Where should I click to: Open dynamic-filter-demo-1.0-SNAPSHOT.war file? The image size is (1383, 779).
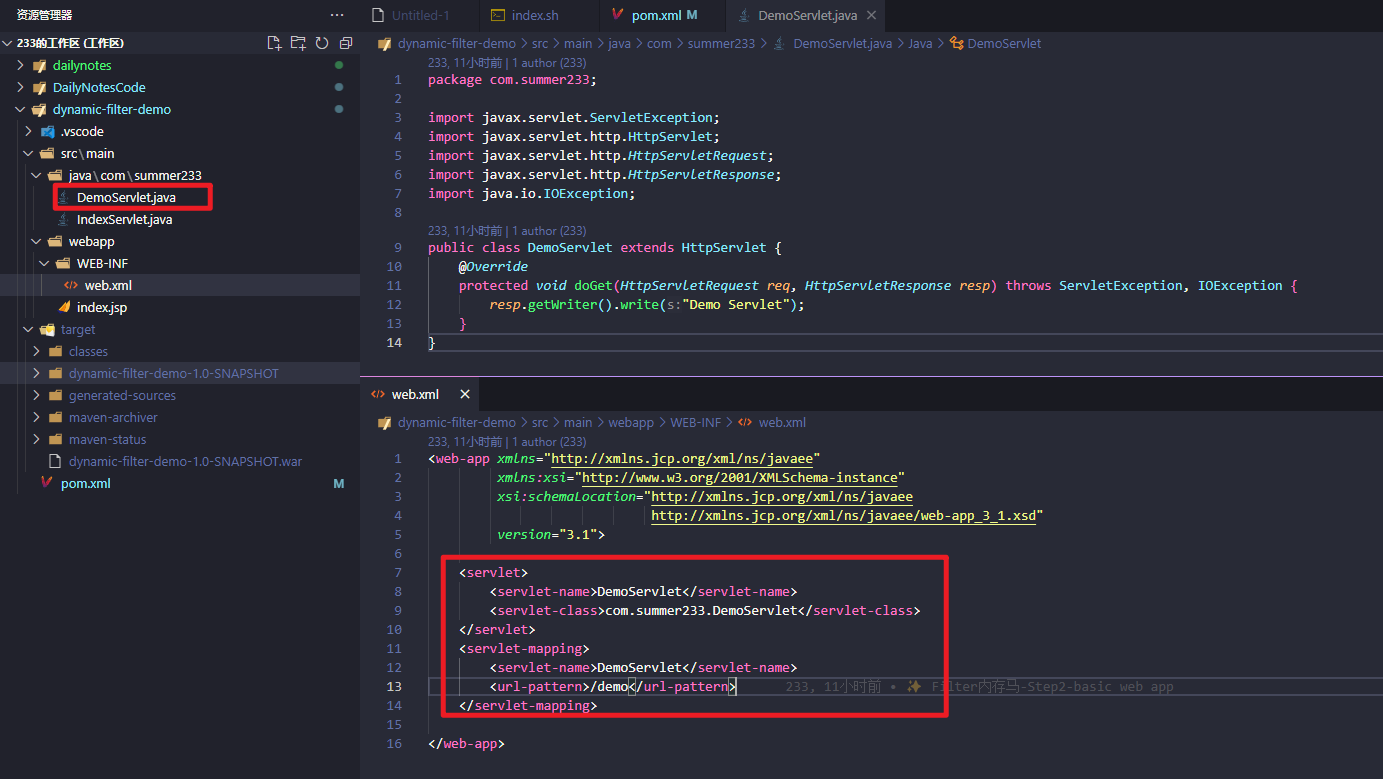[185, 461]
